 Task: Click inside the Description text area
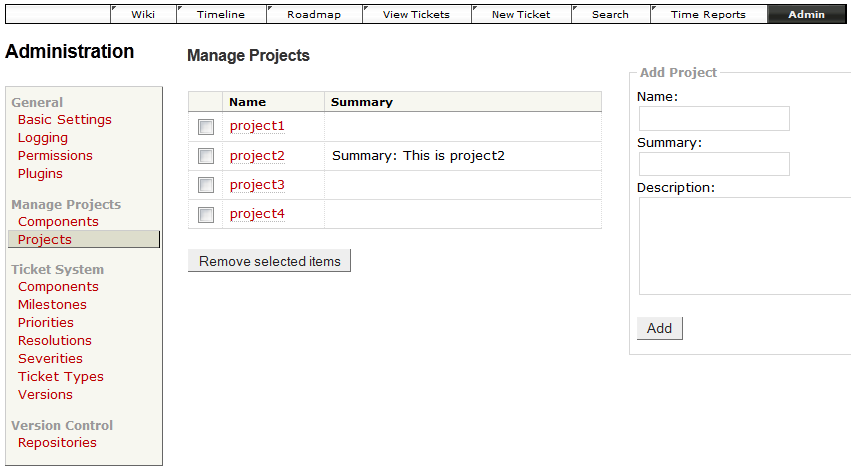(x=744, y=246)
